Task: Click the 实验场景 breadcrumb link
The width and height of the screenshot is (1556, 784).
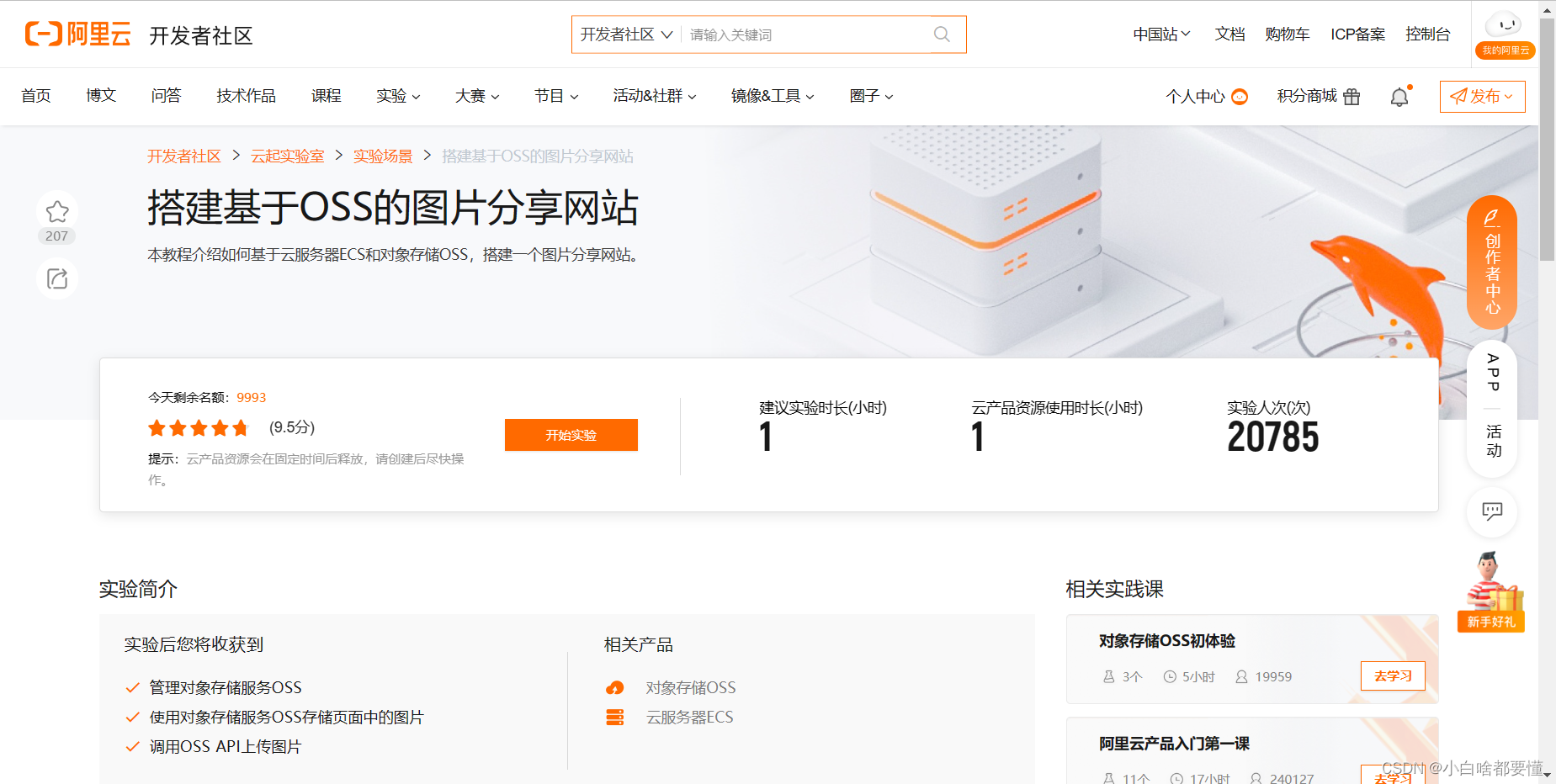Action: coord(383,156)
